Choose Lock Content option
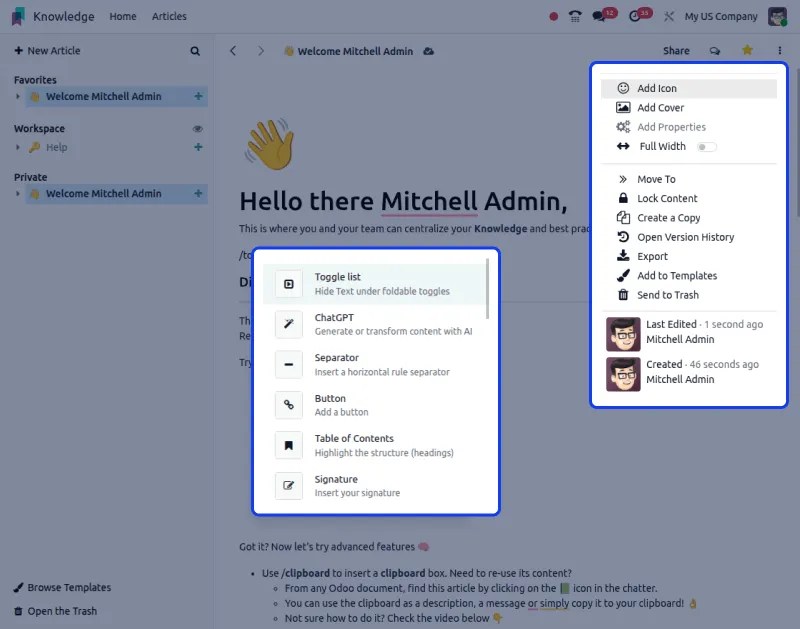Screen dimensions: 800x629 [689, 198]
